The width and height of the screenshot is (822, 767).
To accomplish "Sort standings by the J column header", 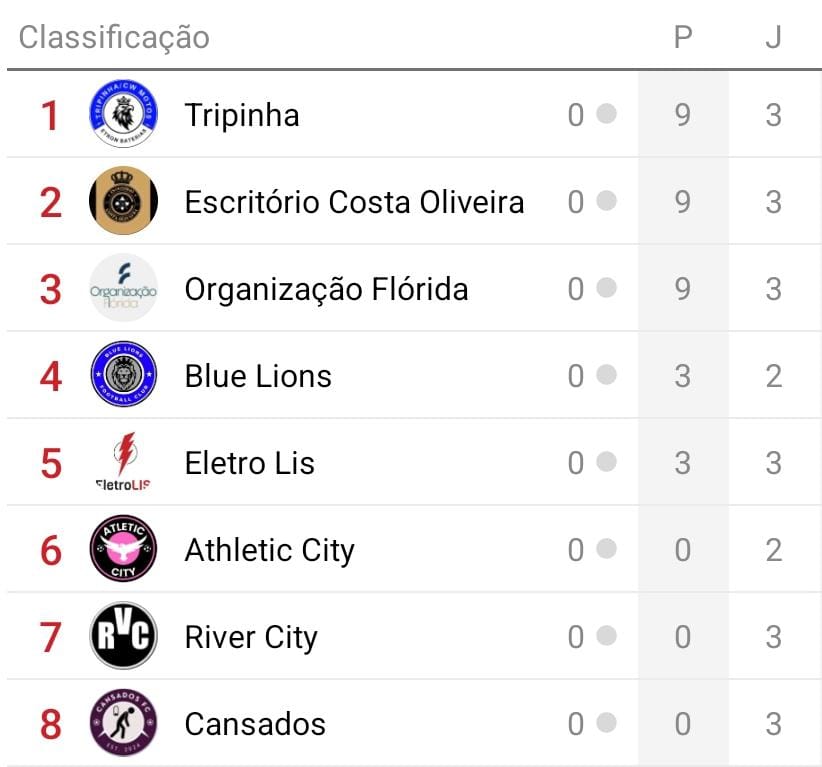I will pos(773,38).
